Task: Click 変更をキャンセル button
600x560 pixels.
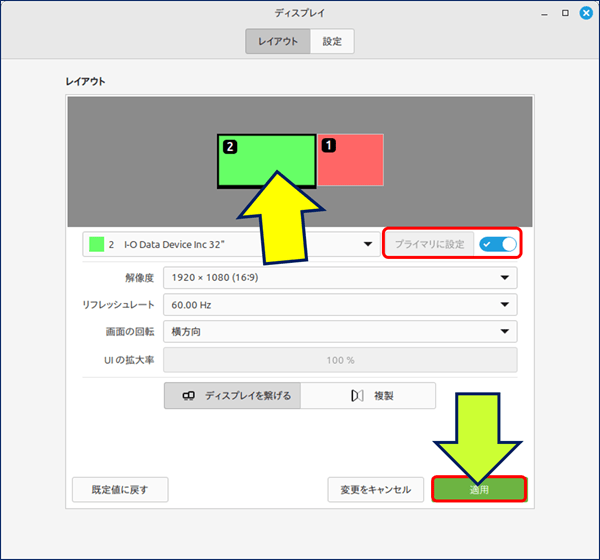Action: pos(376,489)
